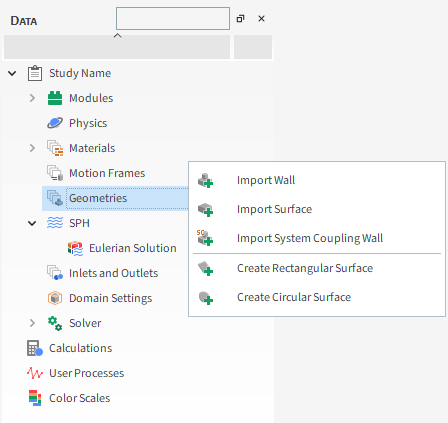Expand the Solver node

tap(32, 323)
